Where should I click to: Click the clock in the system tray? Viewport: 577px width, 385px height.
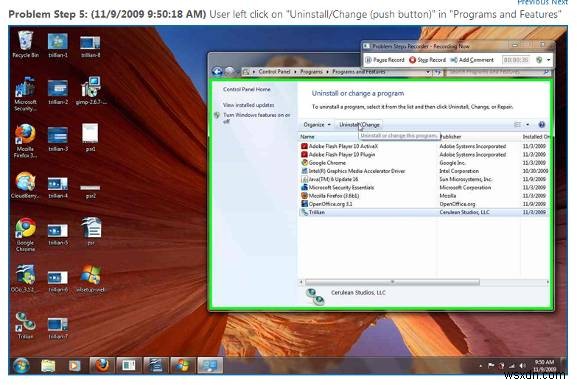[544, 365]
